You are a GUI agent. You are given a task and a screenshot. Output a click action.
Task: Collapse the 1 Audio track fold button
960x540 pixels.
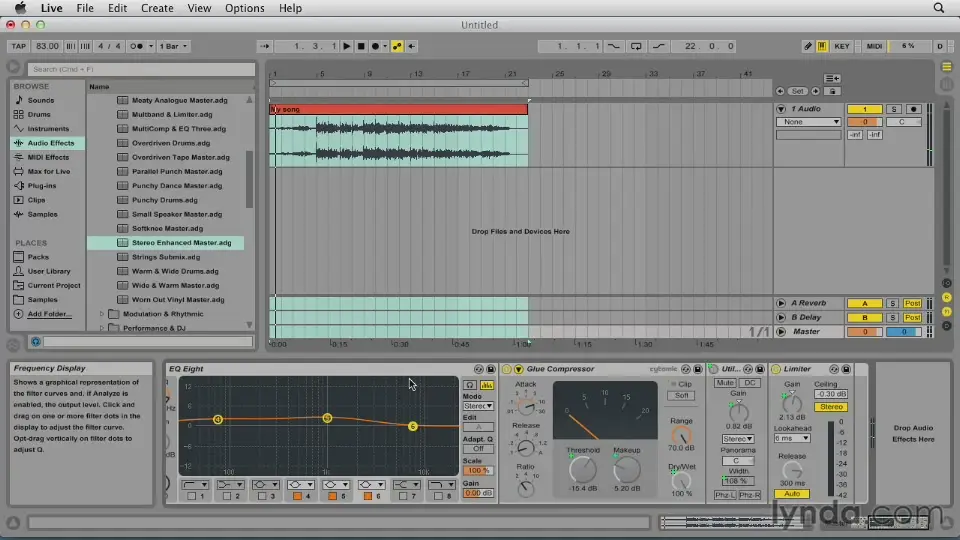click(781, 109)
